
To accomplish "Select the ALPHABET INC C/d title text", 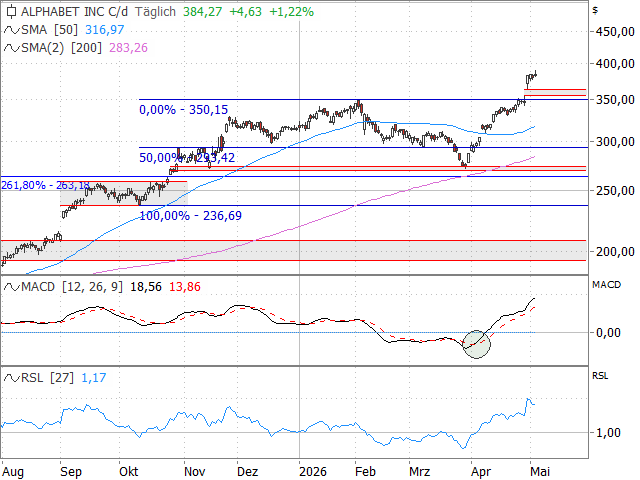I will (x=74, y=12).
